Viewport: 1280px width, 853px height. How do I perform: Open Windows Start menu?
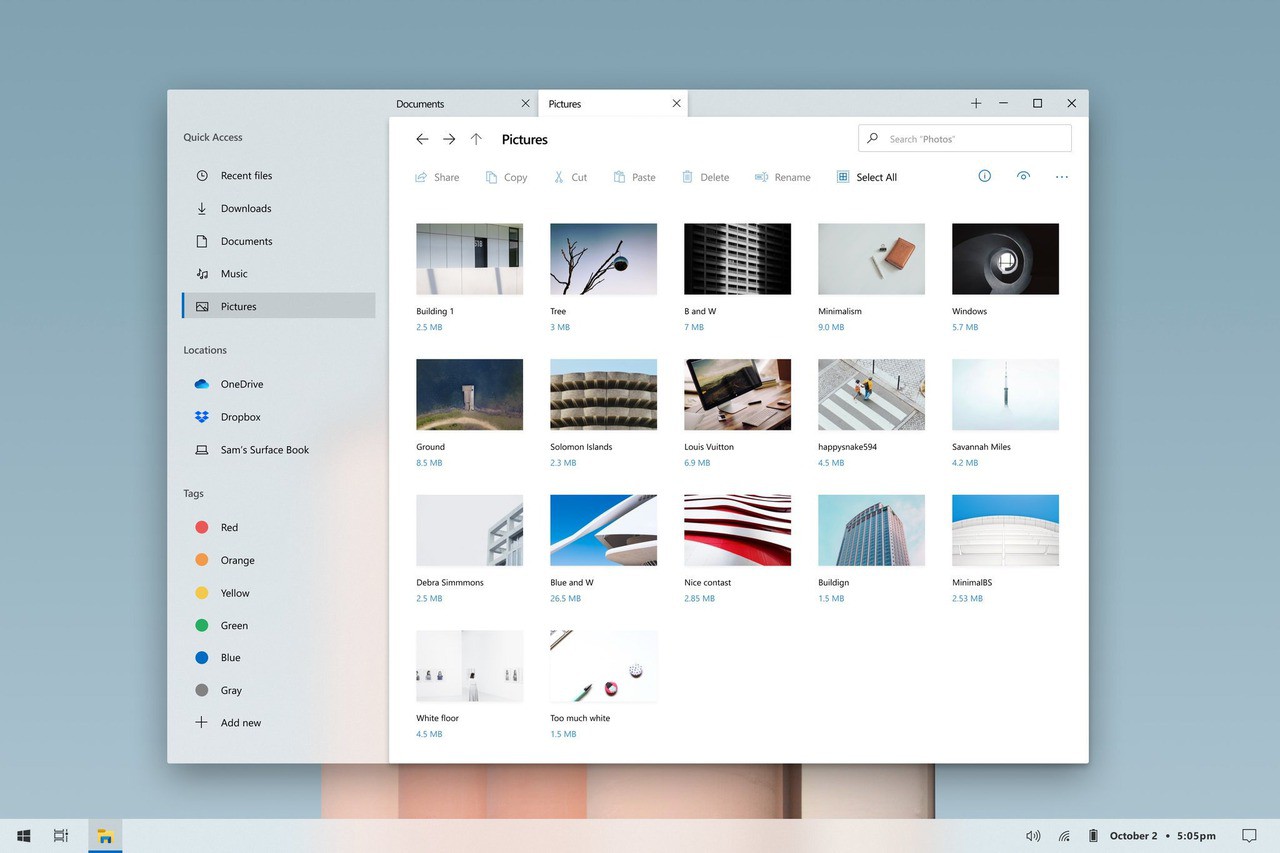click(24, 836)
